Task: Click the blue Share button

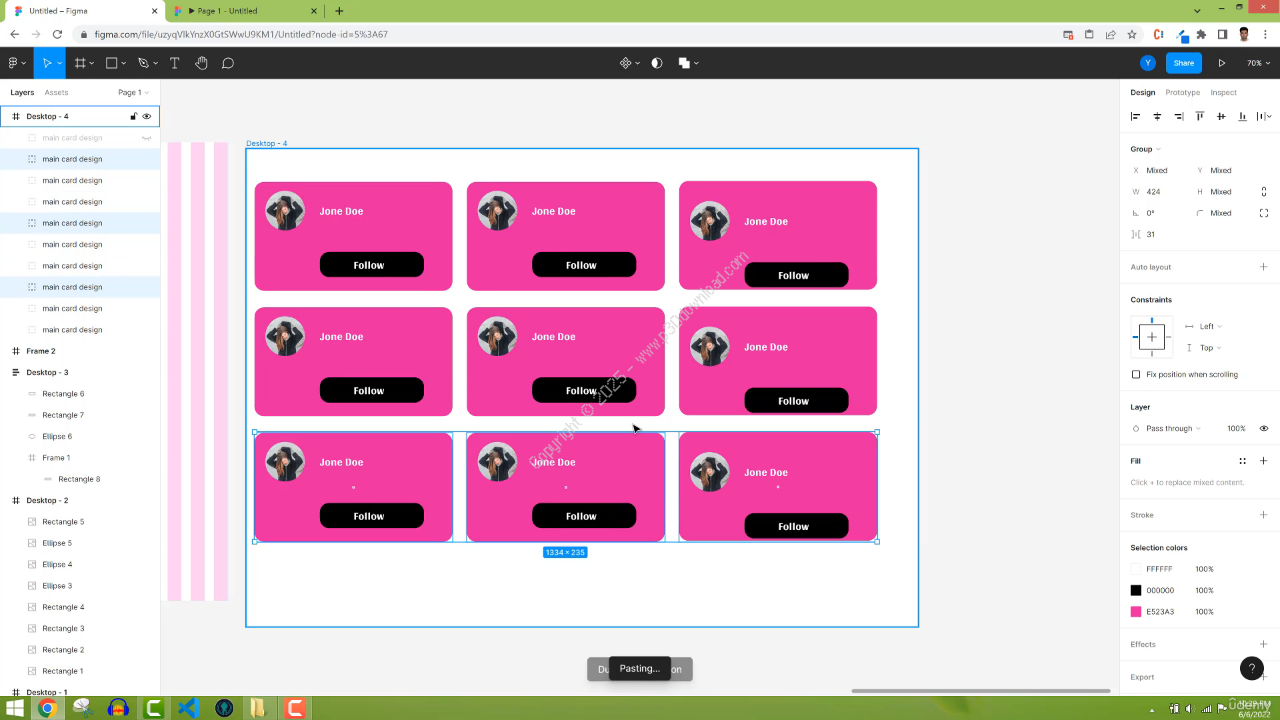Action: (x=1184, y=63)
